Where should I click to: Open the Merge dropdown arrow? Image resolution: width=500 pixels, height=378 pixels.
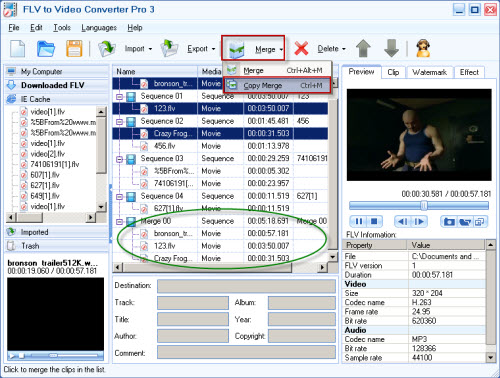tap(281, 50)
